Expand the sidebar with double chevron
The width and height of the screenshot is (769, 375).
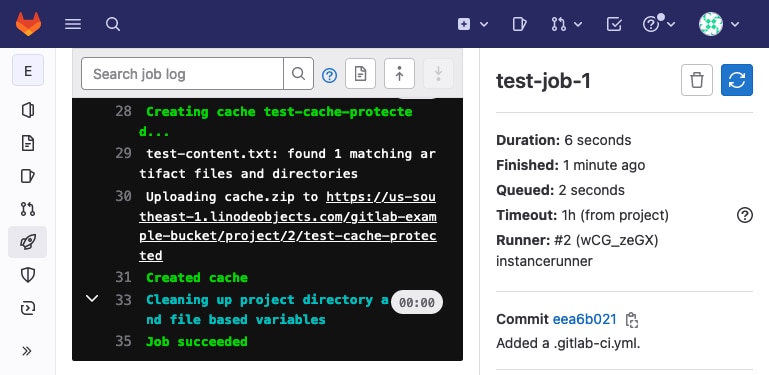coord(27,351)
